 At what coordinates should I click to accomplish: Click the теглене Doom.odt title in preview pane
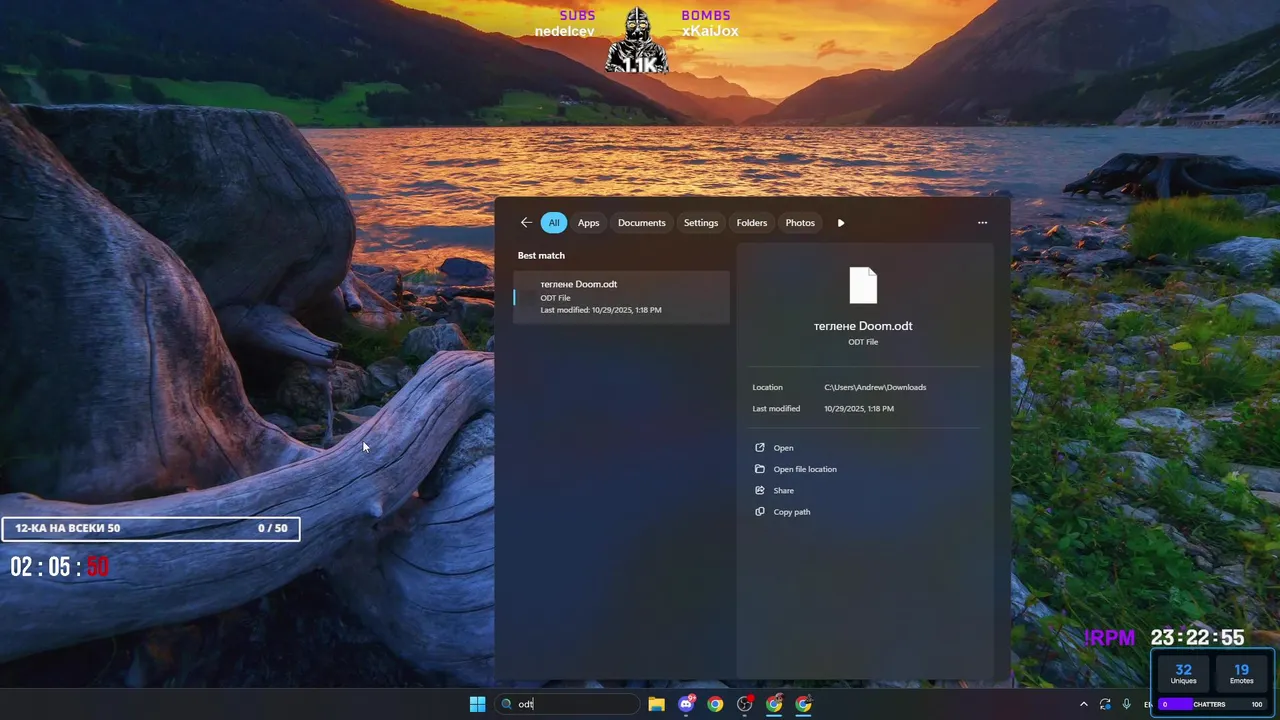coord(863,326)
